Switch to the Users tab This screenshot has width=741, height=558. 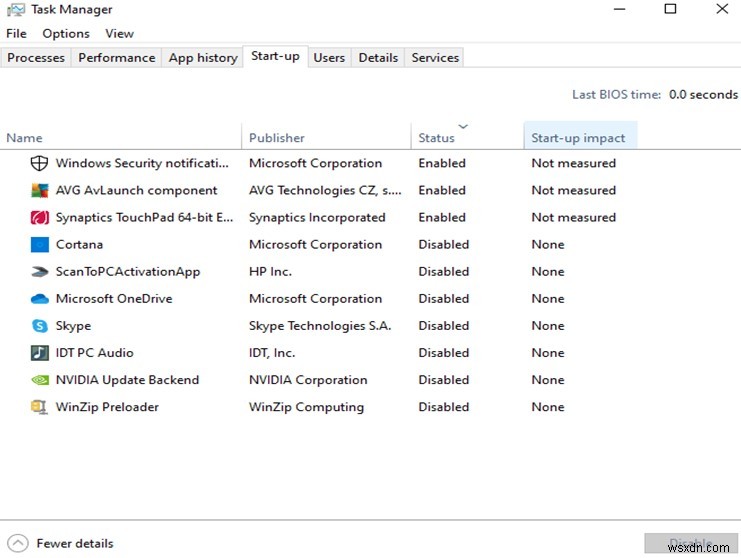[329, 58]
